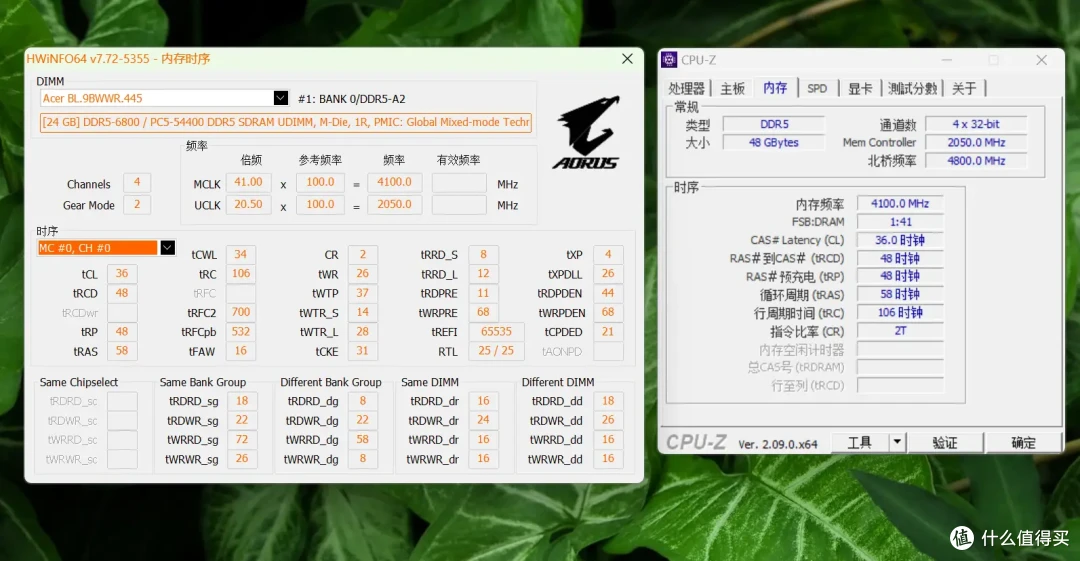Click the tCKE value 31
The image size is (1080, 561).
(x=362, y=351)
